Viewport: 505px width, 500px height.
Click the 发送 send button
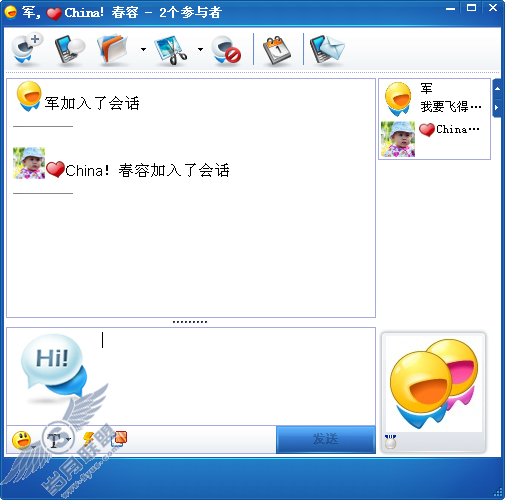pos(326,439)
